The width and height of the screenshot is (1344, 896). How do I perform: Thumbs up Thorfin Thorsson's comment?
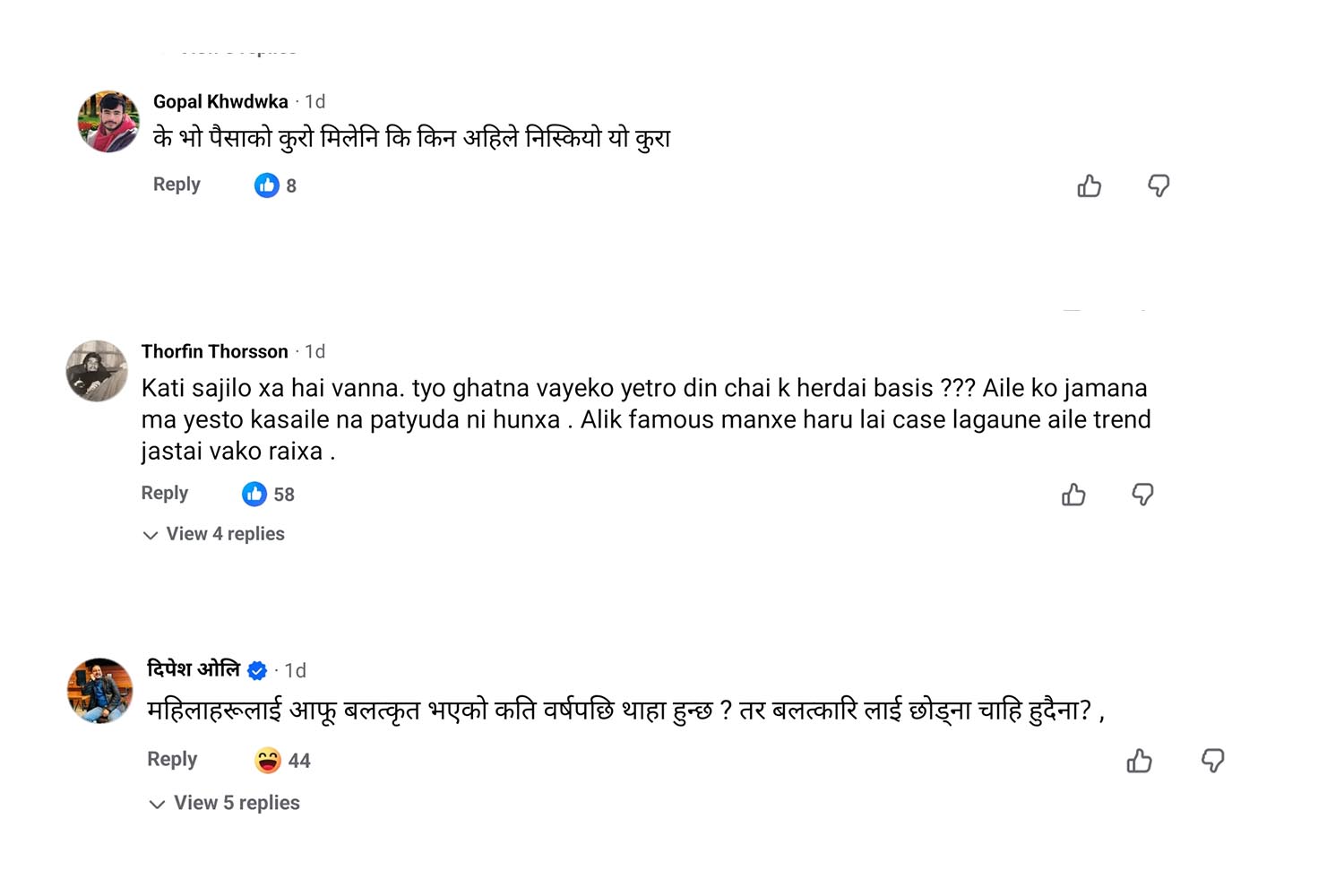point(1073,495)
